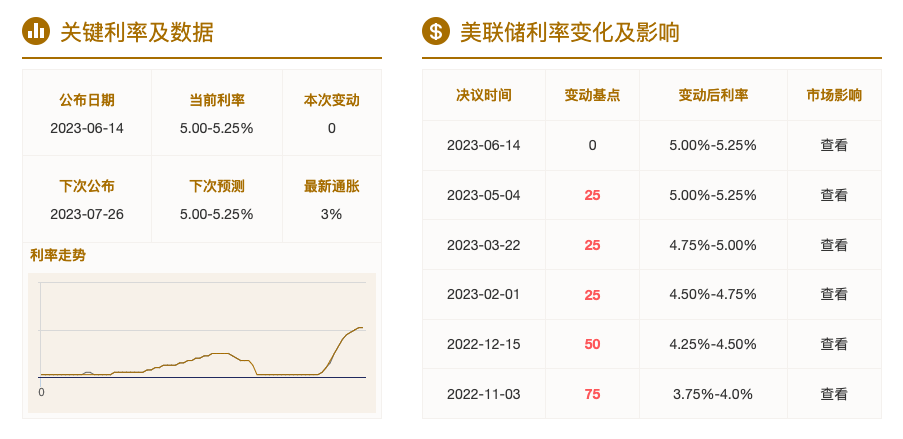Click the bar chart icon beside 关键利率及数据
903x439 pixels.
36,31
